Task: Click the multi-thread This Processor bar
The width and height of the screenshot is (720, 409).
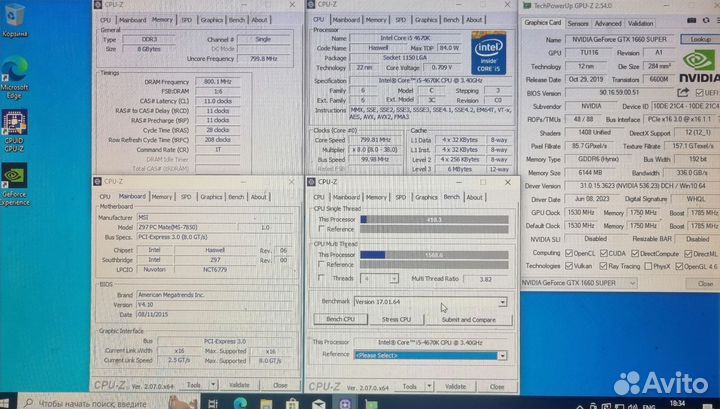Action: (434, 255)
